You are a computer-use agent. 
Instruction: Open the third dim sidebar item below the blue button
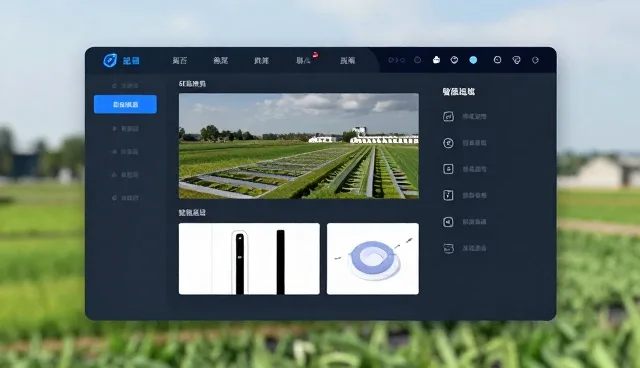tap(125, 175)
